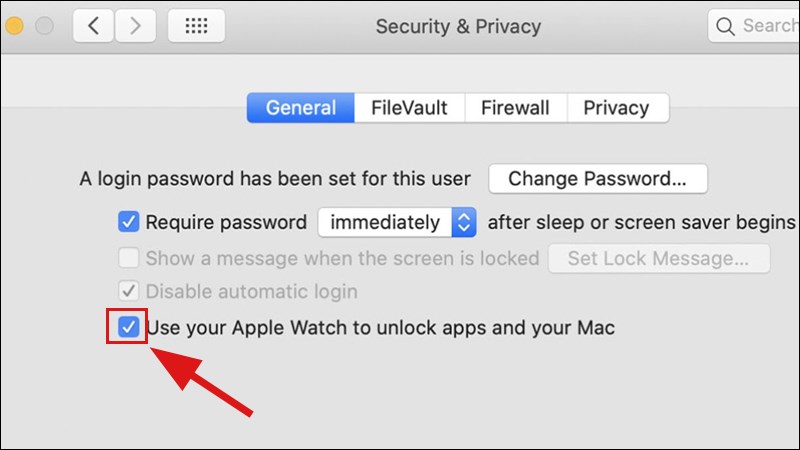Click the magnifying glass search icon
This screenshot has height=450, width=800.
pos(726,26)
